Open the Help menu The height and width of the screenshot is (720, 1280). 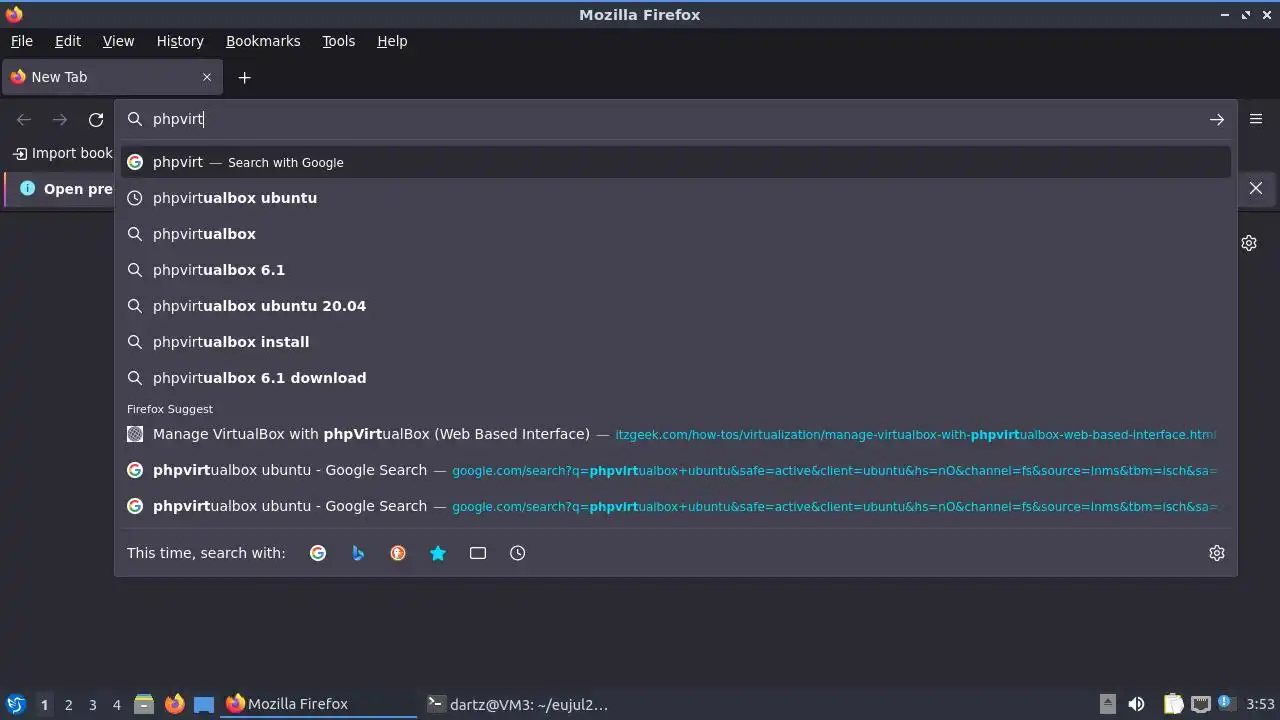(x=392, y=41)
